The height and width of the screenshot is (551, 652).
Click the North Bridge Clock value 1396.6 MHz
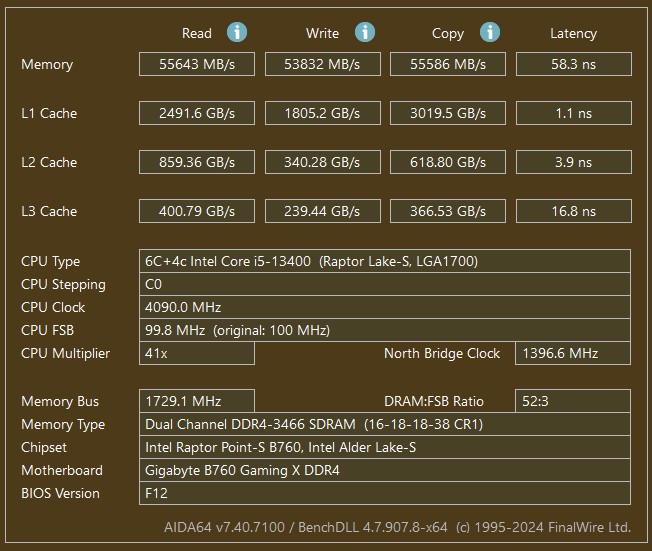click(x=573, y=353)
